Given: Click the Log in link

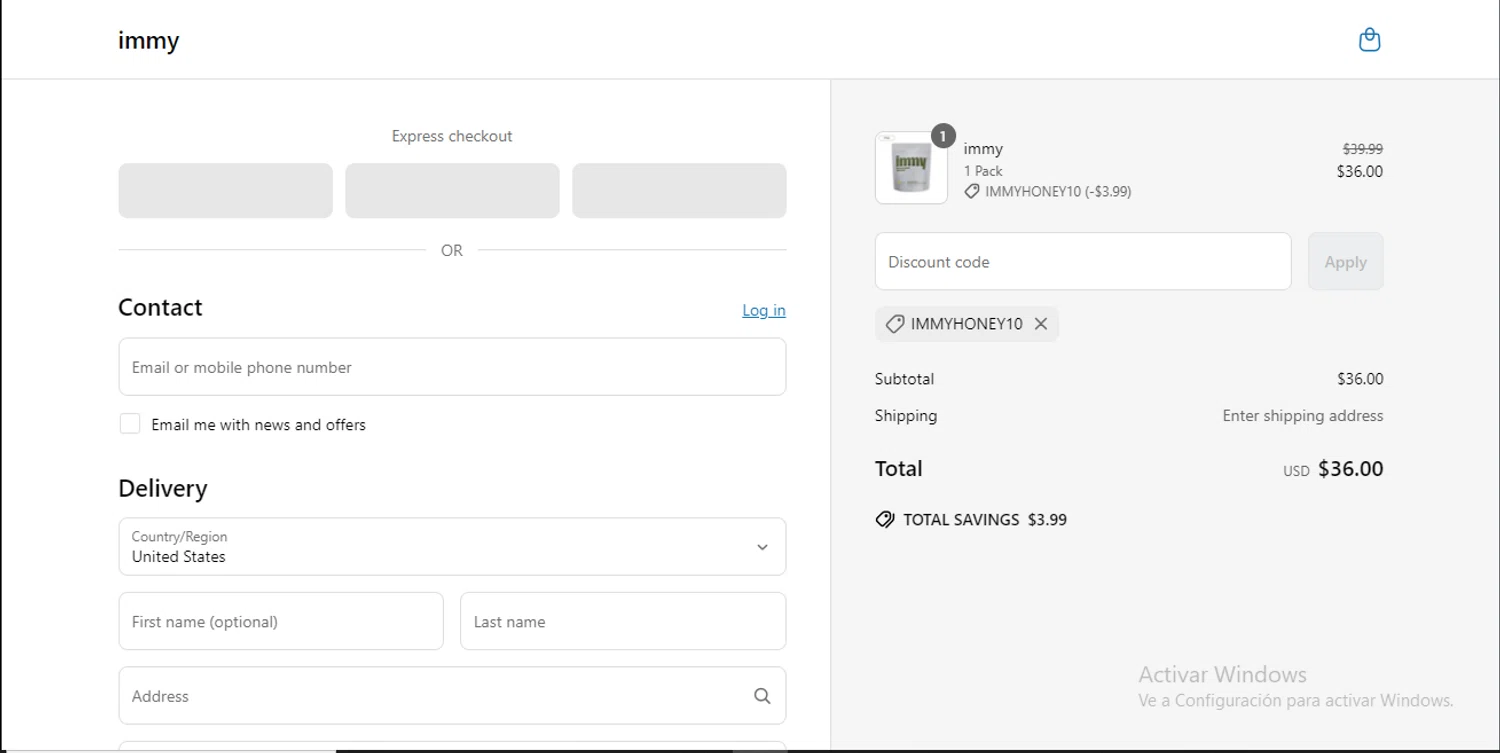Looking at the screenshot, I should click(x=764, y=310).
